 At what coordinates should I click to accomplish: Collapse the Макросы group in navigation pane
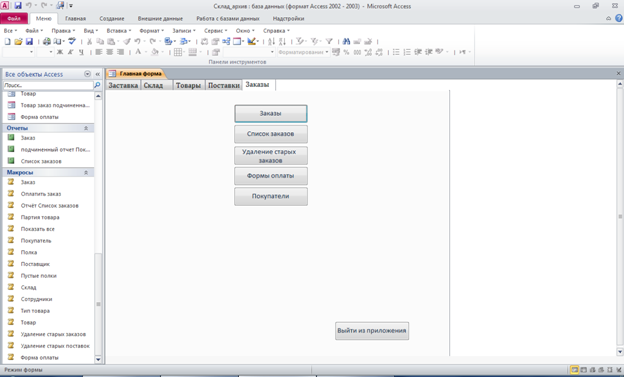click(x=86, y=172)
